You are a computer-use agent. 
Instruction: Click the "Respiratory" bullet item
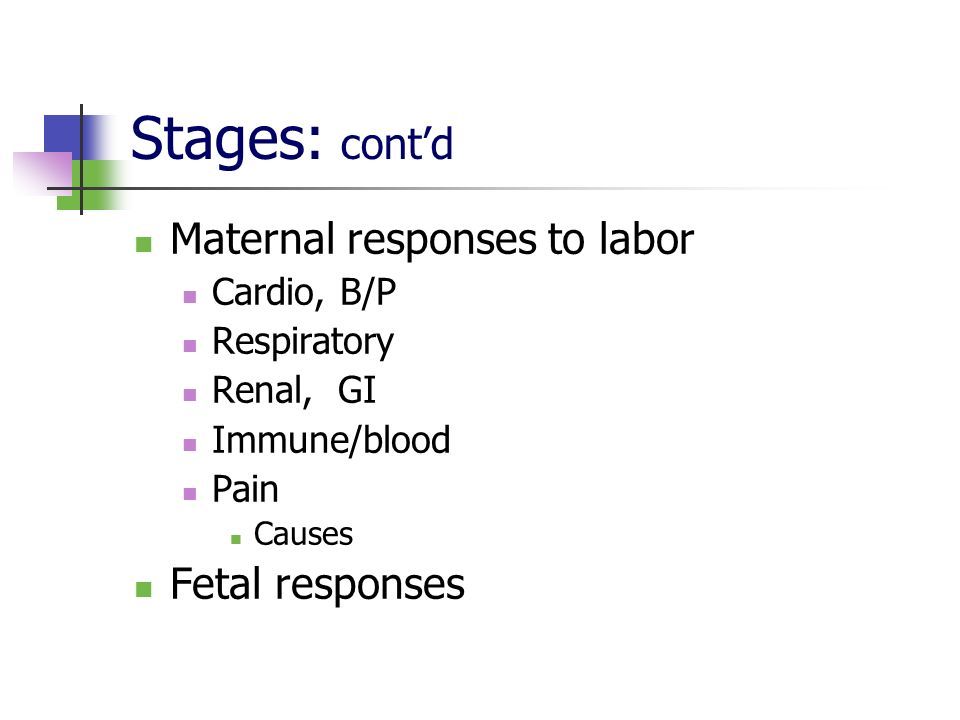302,343
